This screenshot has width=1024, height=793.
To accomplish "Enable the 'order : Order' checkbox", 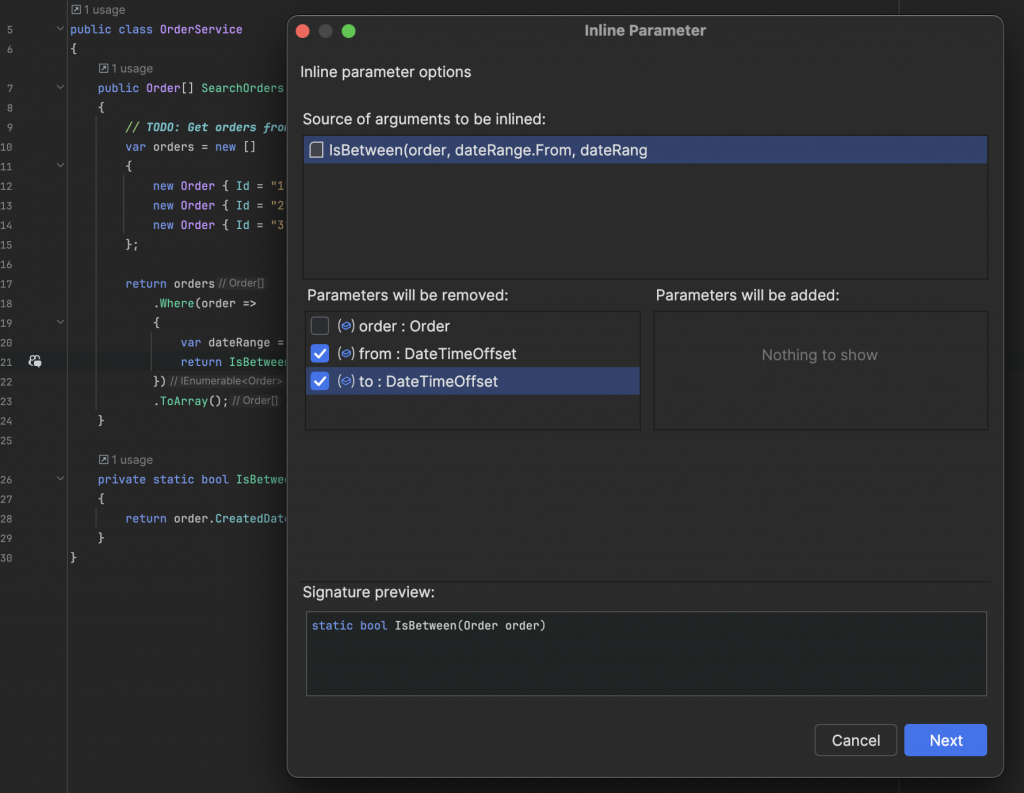I will (x=319, y=326).
